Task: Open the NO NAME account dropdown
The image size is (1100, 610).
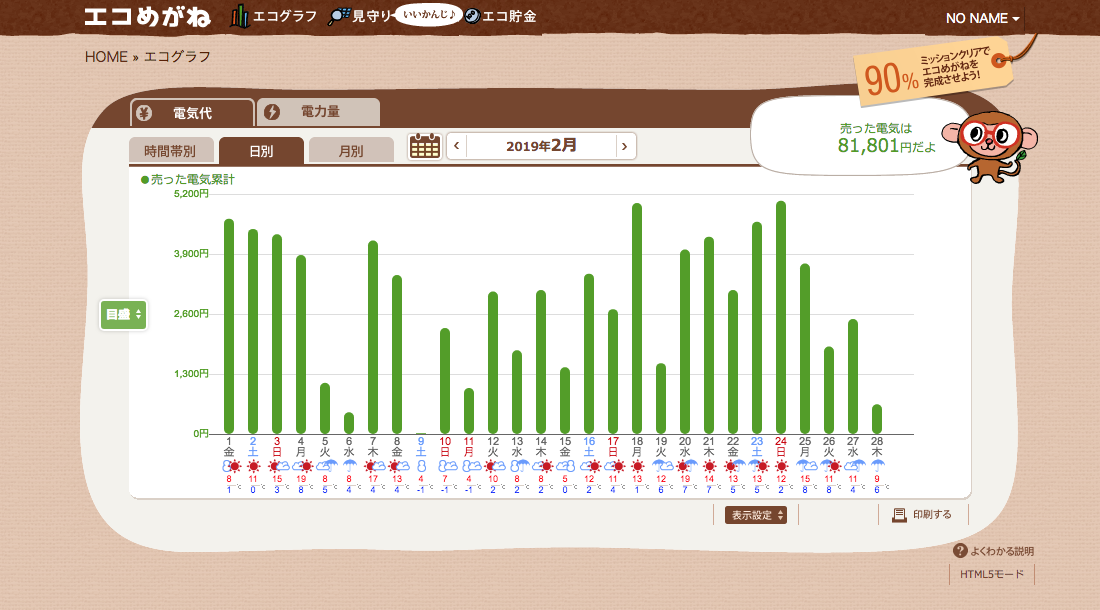Action: 982,18
